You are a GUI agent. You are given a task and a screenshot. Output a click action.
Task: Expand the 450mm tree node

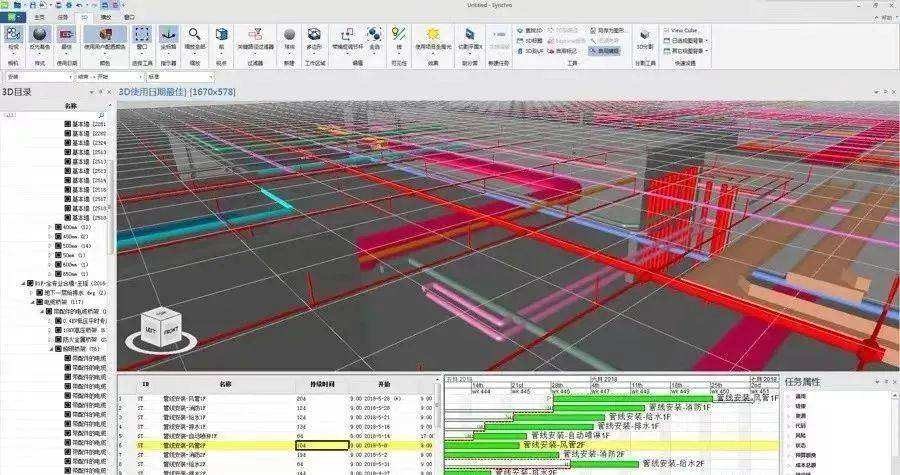51,236
